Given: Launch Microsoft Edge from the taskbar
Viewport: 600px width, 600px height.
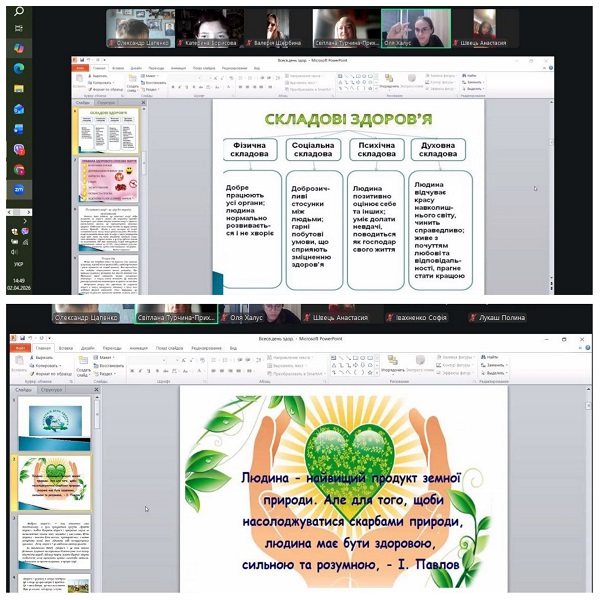Looking at the screenshot, I should tap(19, 68).
